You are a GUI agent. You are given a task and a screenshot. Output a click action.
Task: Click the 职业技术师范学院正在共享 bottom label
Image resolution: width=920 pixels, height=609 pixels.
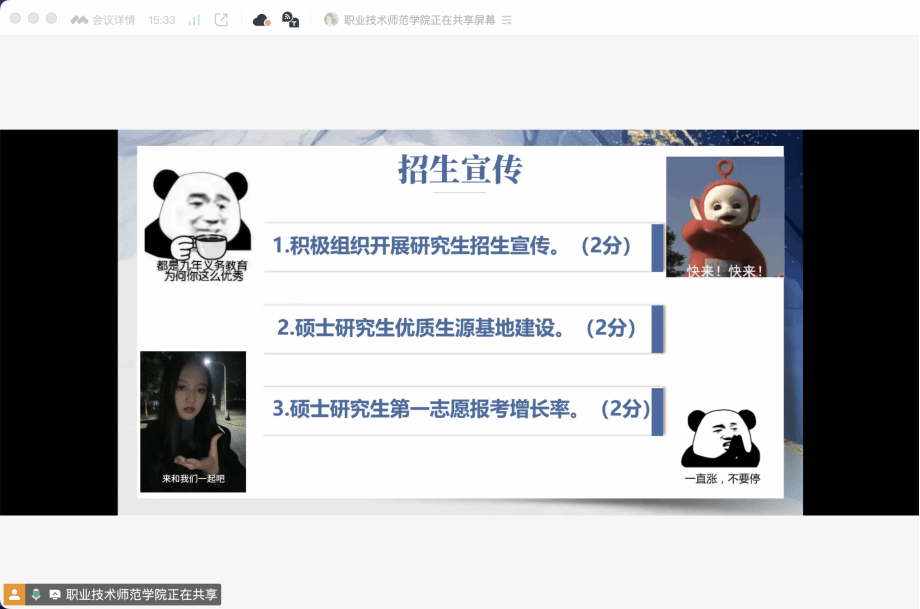pos(141,594)
